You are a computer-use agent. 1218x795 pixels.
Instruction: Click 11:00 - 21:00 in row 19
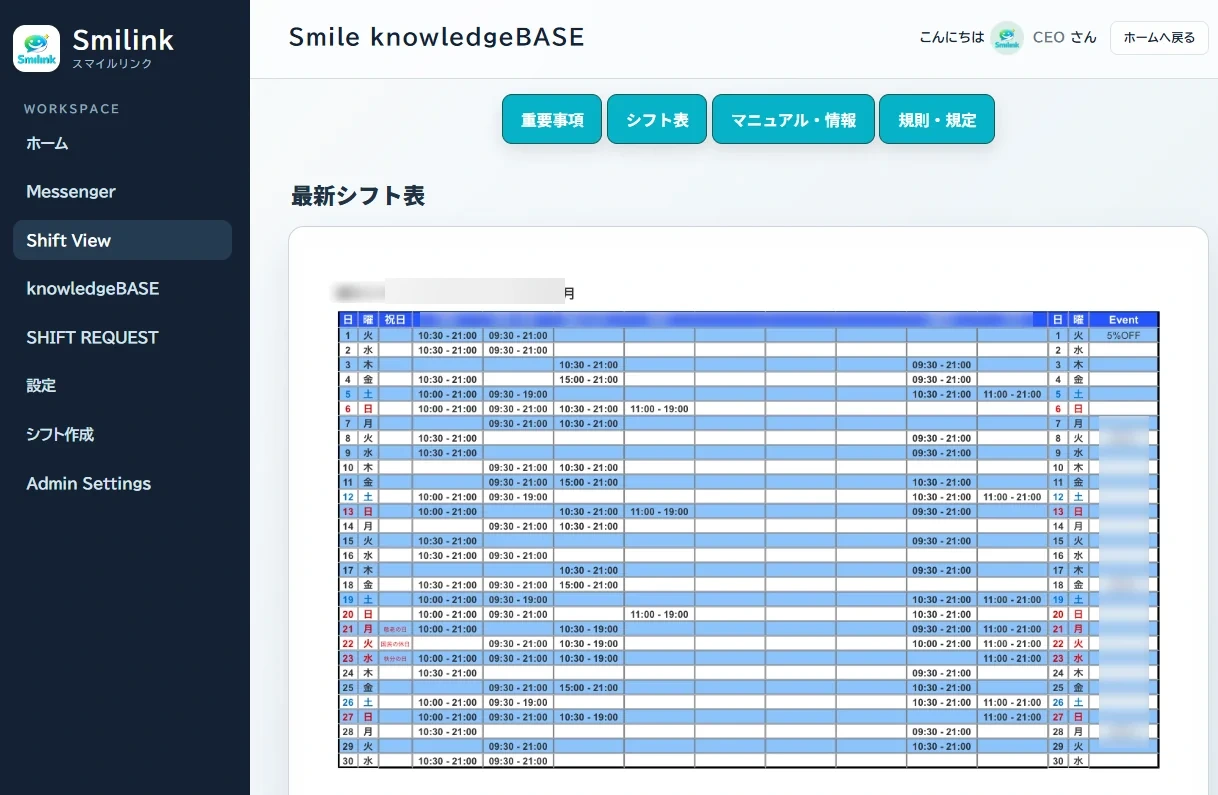(x=1012, y=600)
